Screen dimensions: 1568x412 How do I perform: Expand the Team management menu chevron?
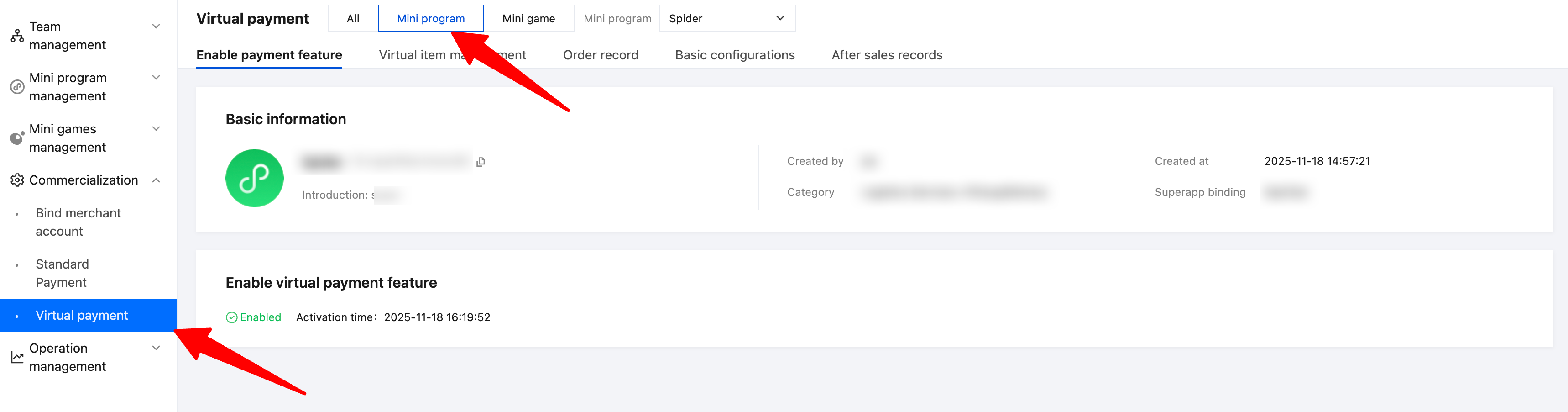point(157,27)
